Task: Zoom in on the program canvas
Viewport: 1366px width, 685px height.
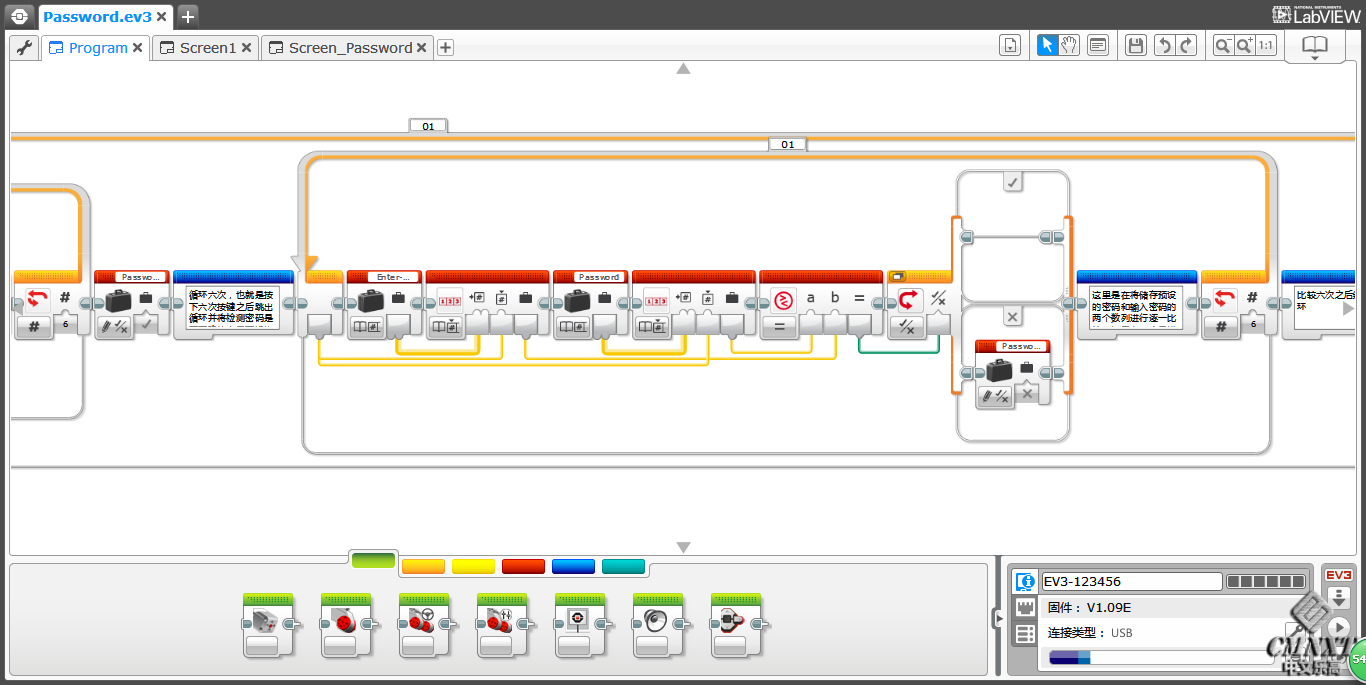Action: coord(1244,45)
